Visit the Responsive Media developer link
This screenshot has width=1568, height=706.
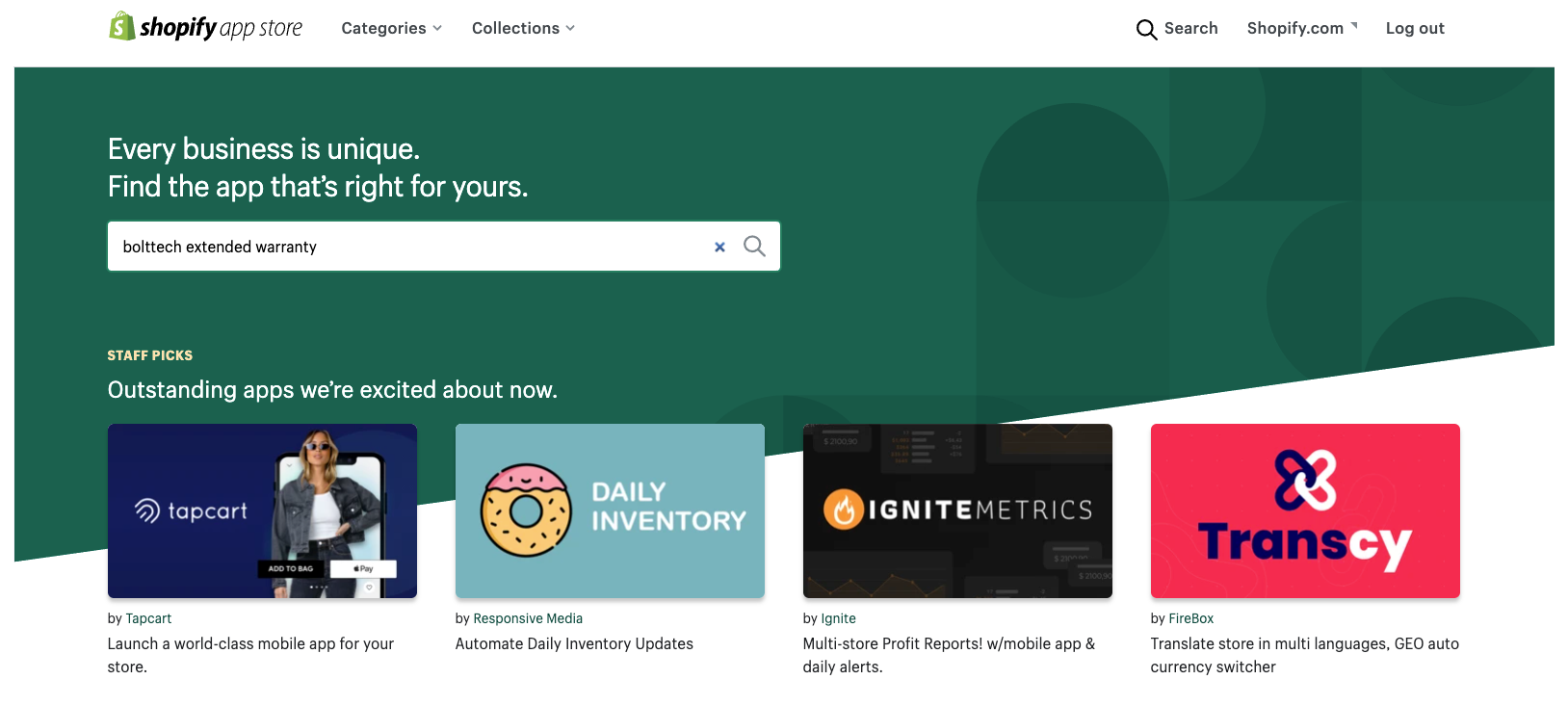click(x=528, y=618)
